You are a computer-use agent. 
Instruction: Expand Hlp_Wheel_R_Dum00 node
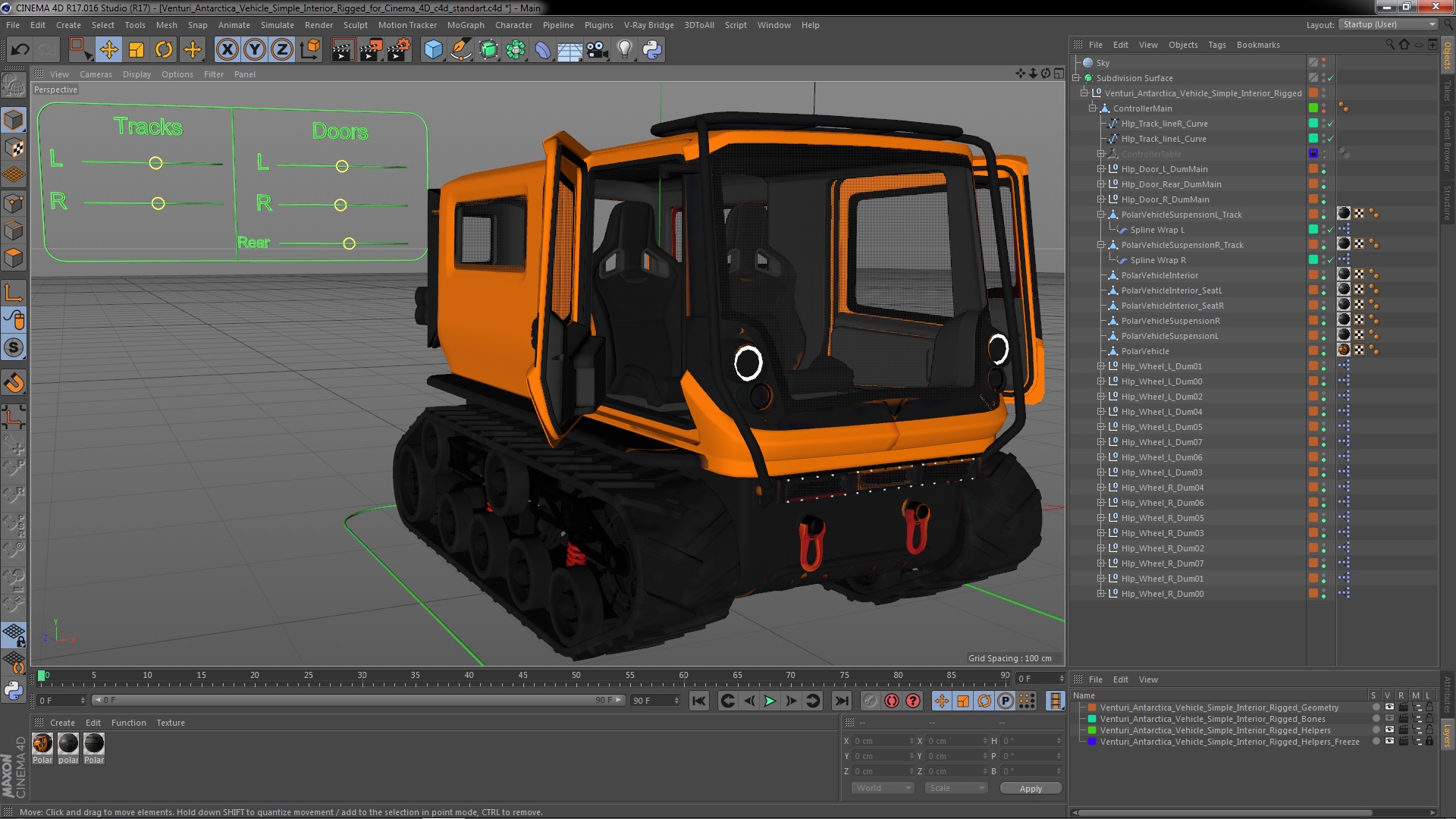point(1101,594)
